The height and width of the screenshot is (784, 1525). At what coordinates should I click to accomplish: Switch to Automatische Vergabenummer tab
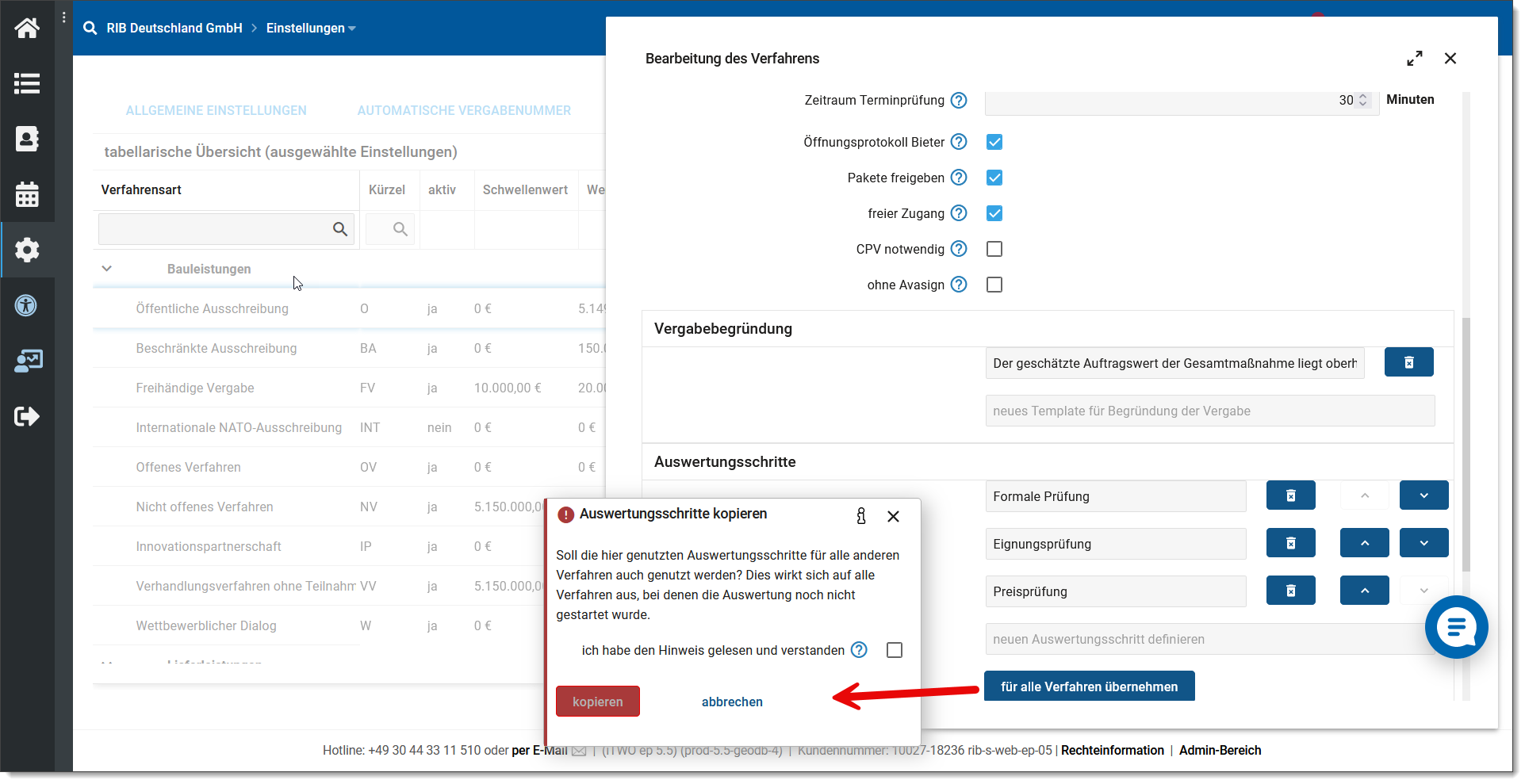pyautogui.click(x=464, y=111)
